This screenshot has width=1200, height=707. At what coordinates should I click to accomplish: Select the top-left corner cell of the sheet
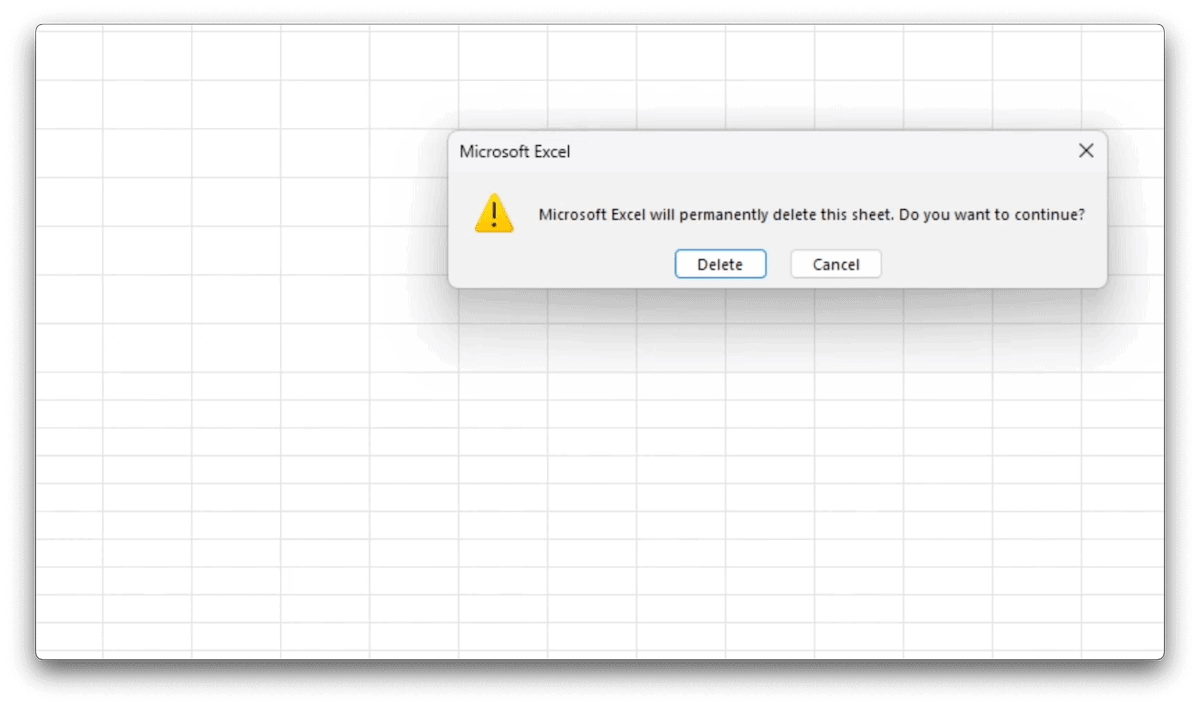pos(69,53)
